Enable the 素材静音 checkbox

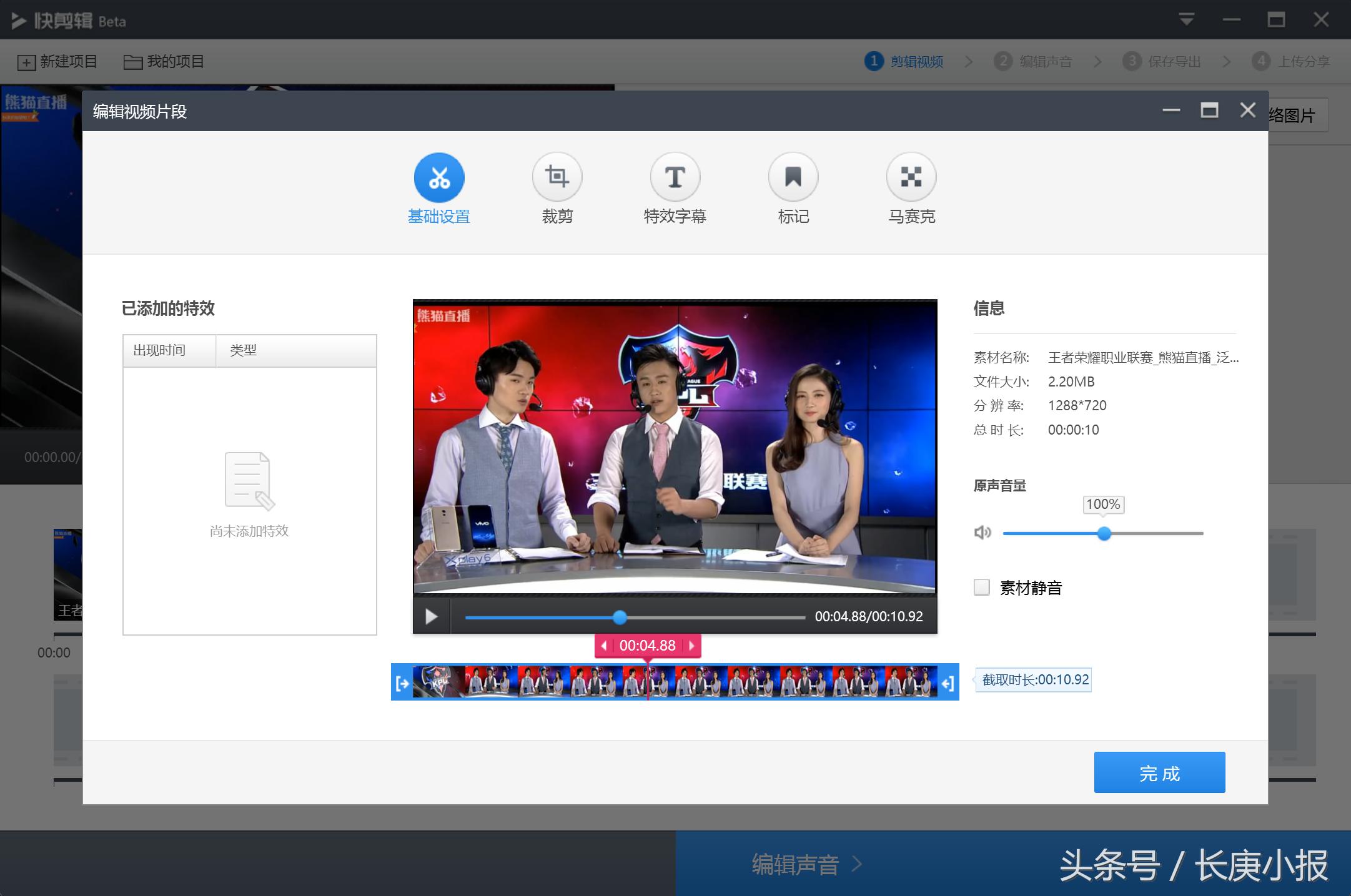[x=982, y=588]
